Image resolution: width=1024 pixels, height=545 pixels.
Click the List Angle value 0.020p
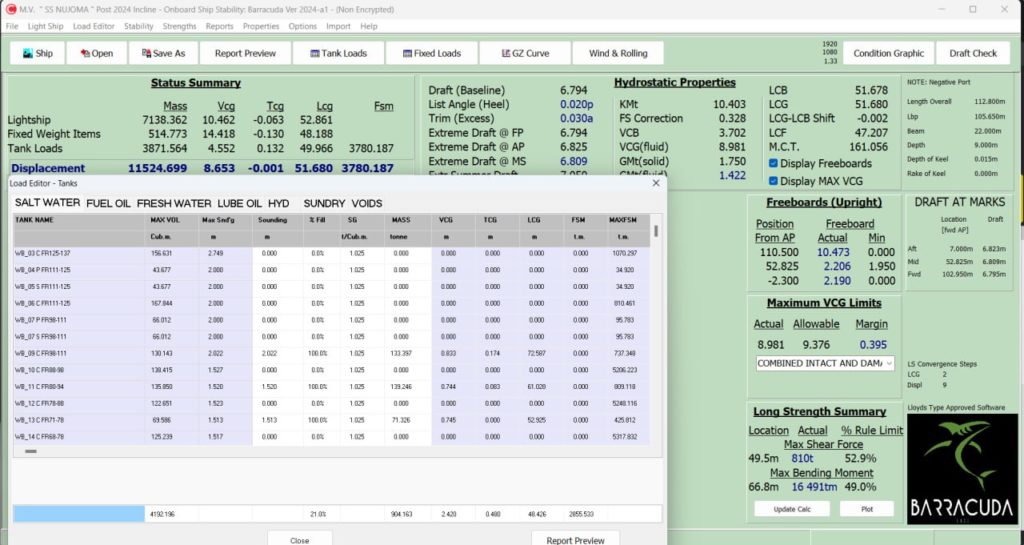[x=577, y=104]
